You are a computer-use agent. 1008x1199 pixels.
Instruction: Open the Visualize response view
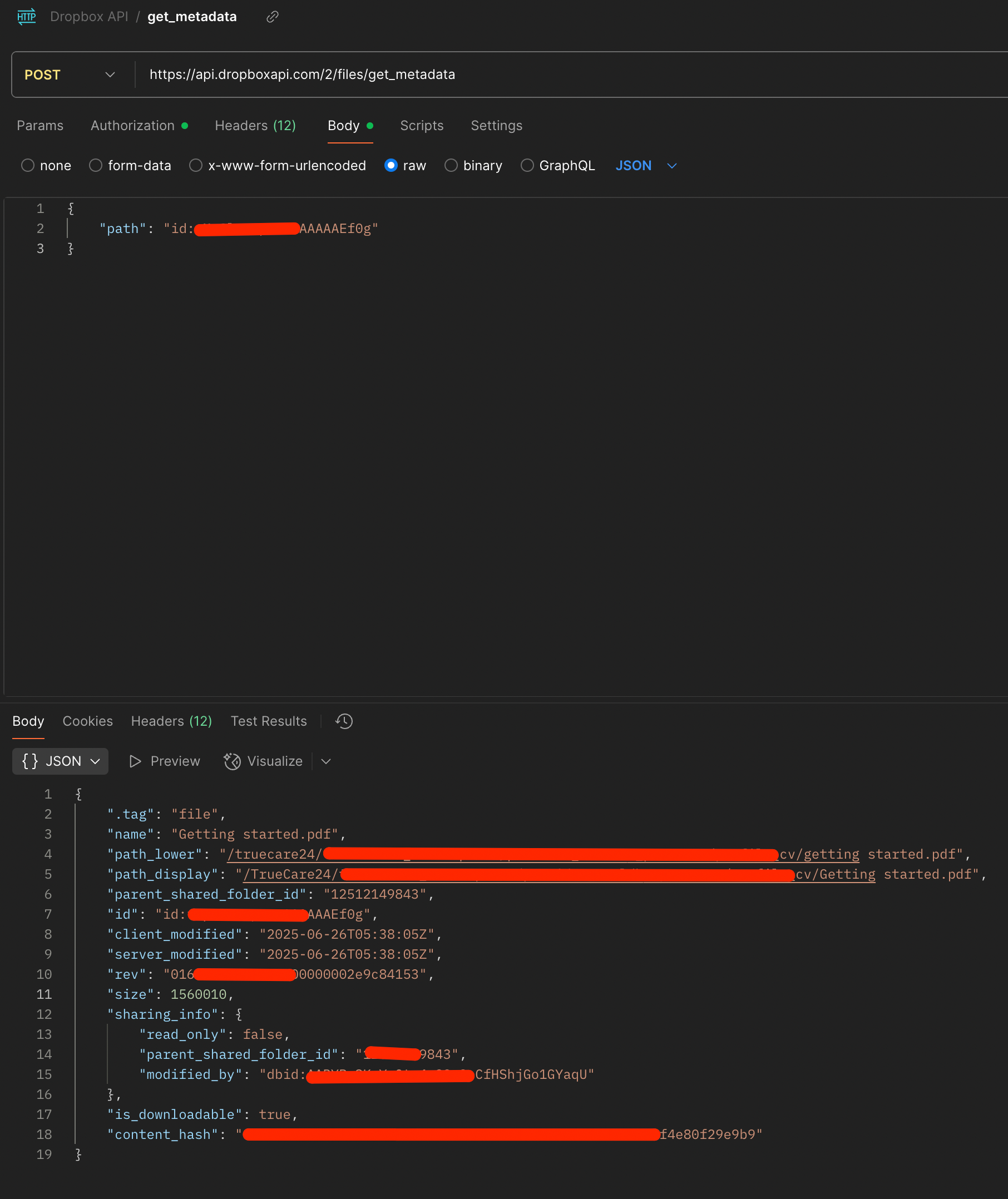[264, 761]
